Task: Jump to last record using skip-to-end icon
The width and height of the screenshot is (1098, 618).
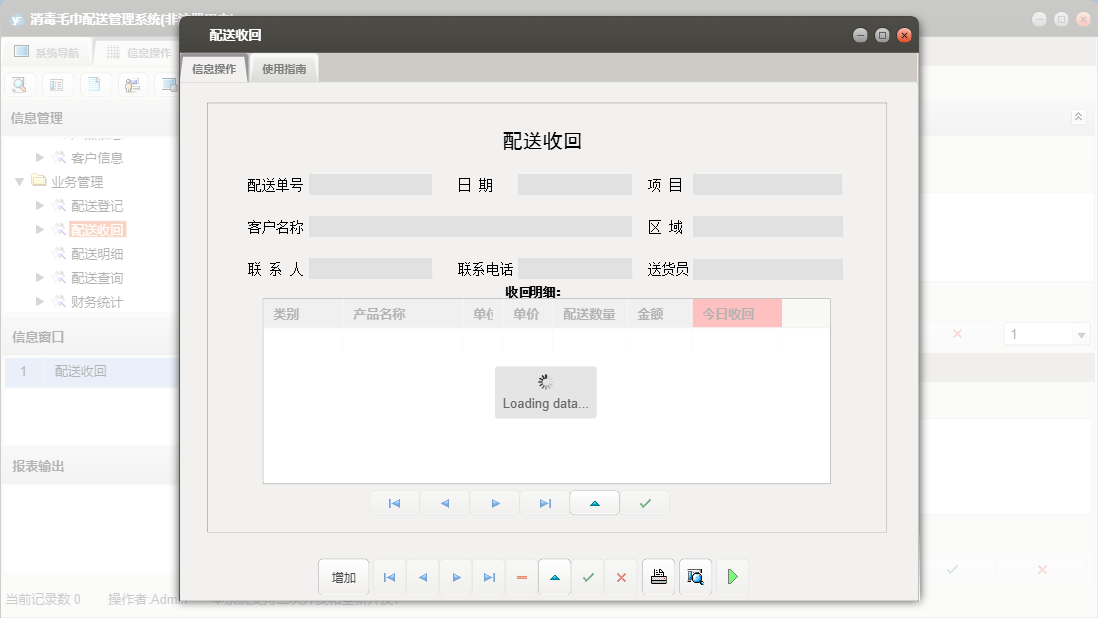Action: click(x=488, y=576)
